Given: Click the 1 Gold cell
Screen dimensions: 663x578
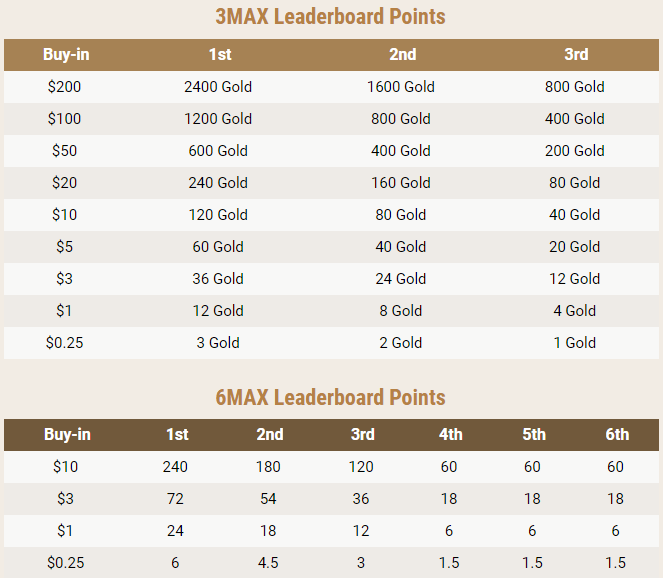Looking at the screenshot, I should click(x=575, y=343).
